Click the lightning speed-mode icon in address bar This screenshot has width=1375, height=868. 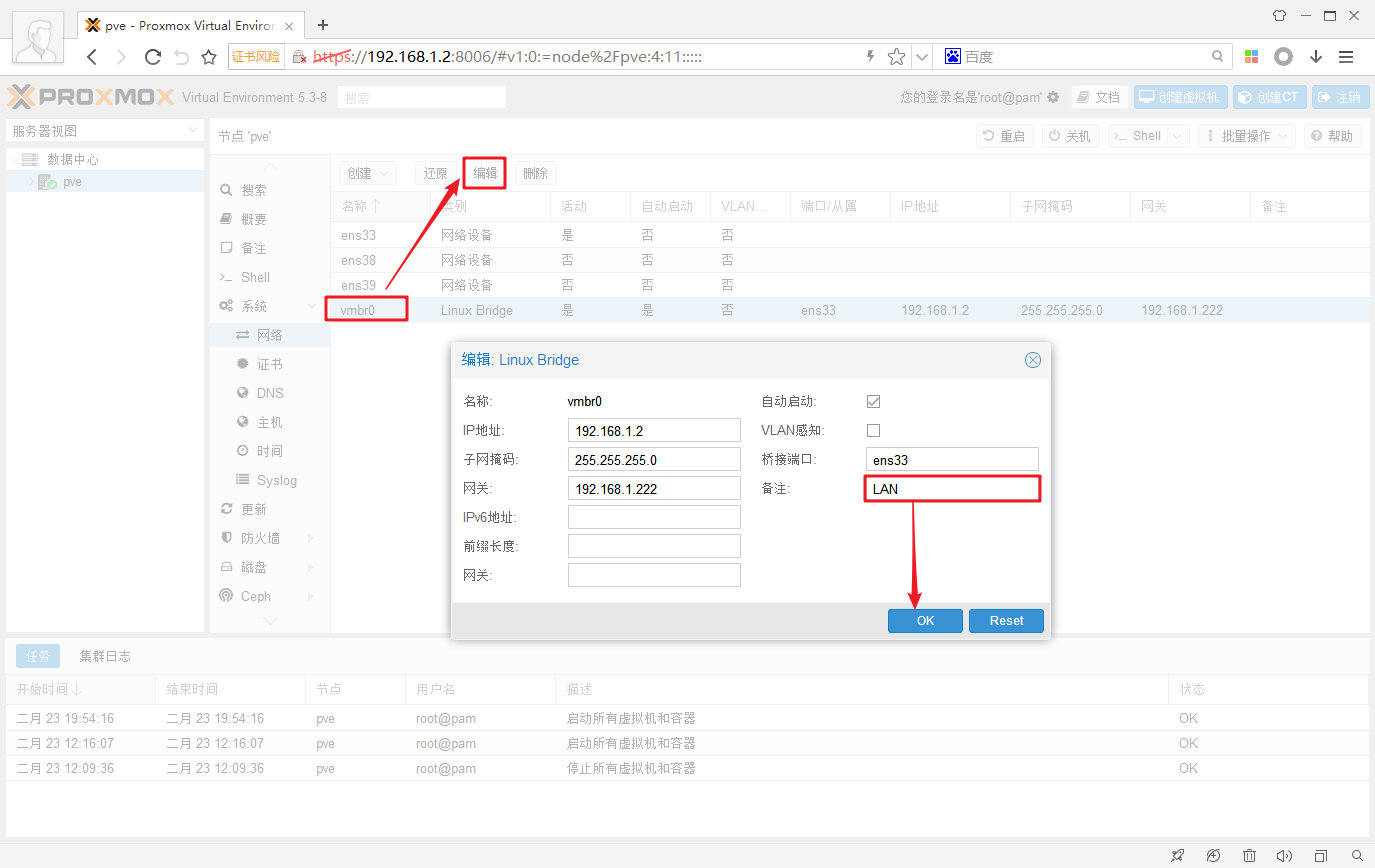click(871, 57)
